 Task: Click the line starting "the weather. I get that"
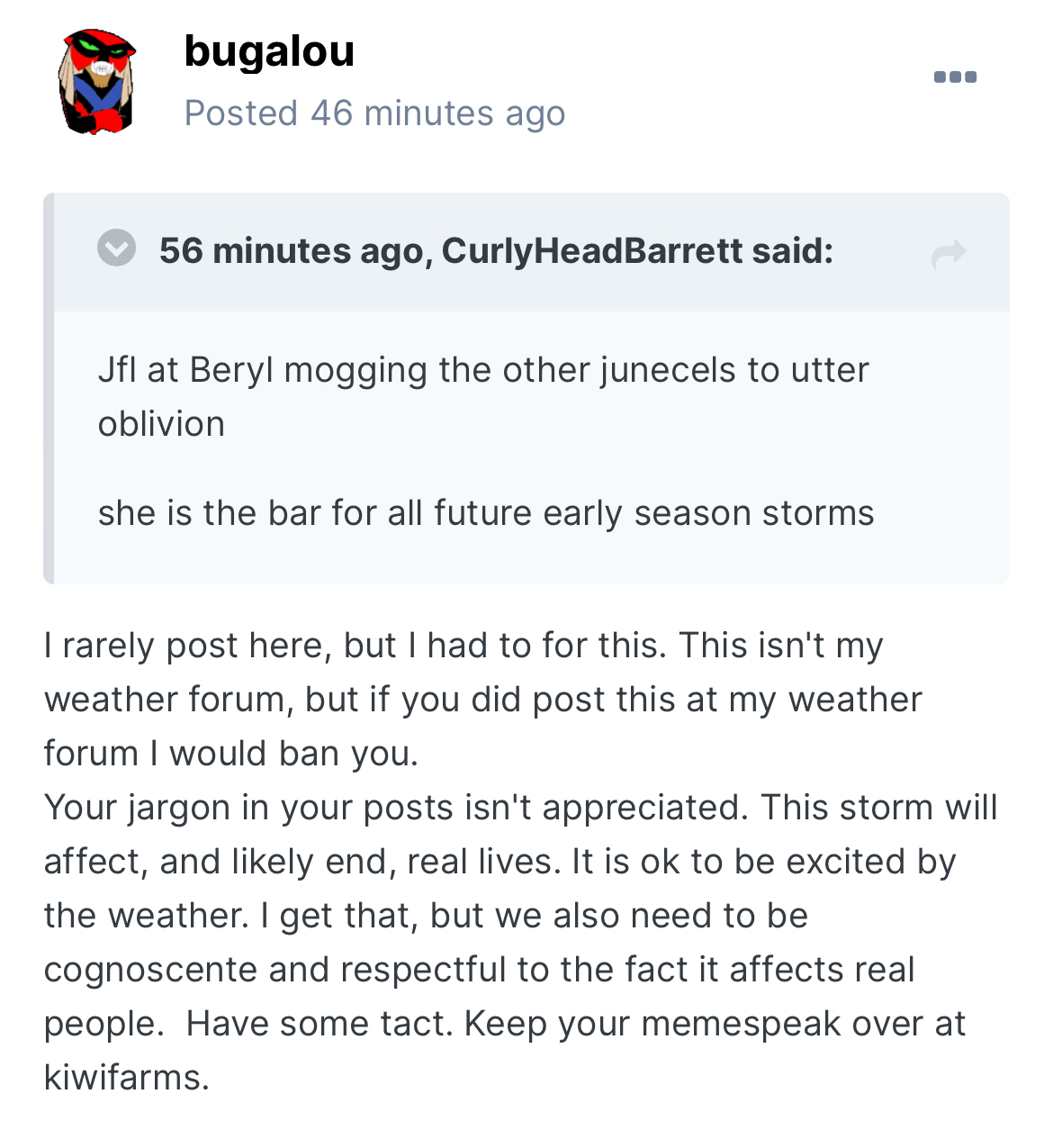pos(425,916)
